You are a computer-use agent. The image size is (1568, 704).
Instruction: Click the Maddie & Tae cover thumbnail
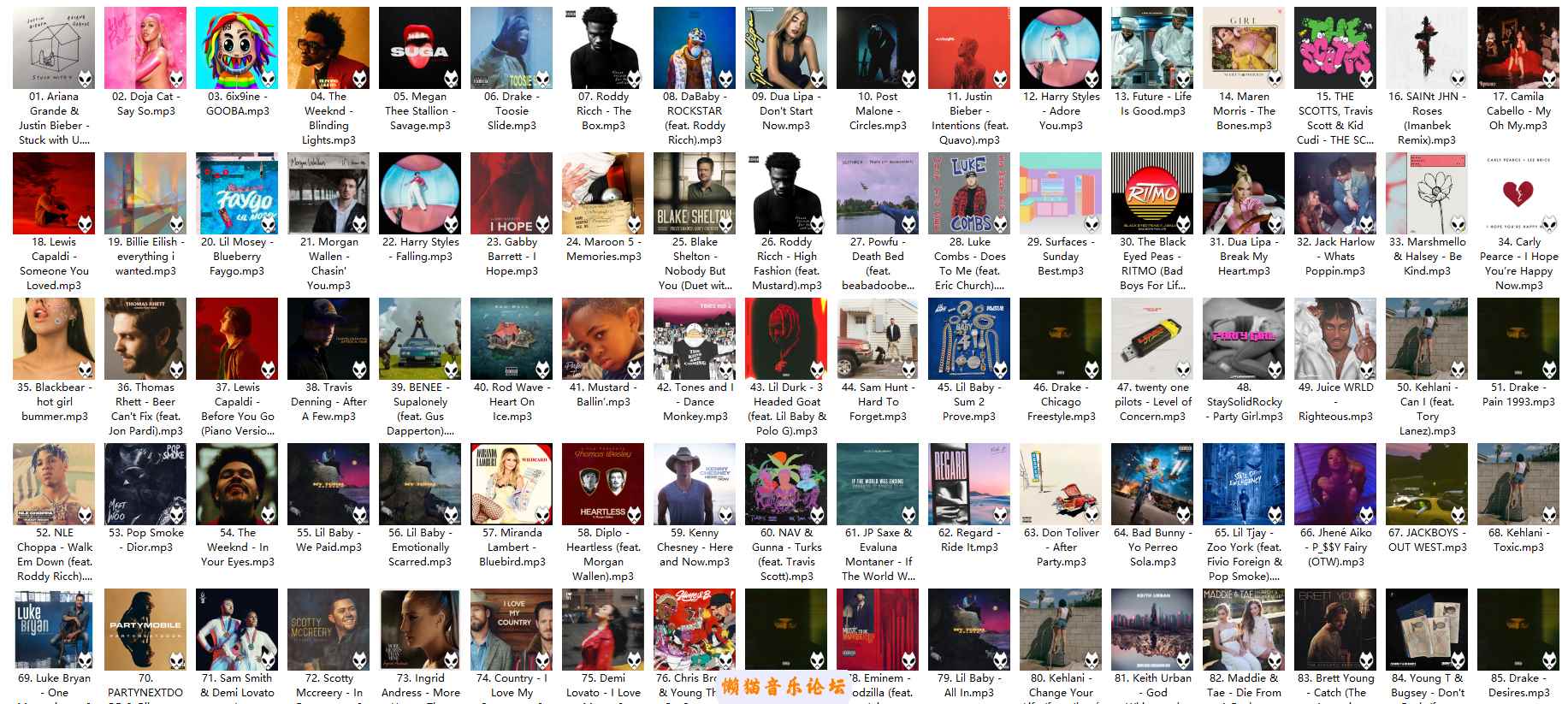point(1244,630)
